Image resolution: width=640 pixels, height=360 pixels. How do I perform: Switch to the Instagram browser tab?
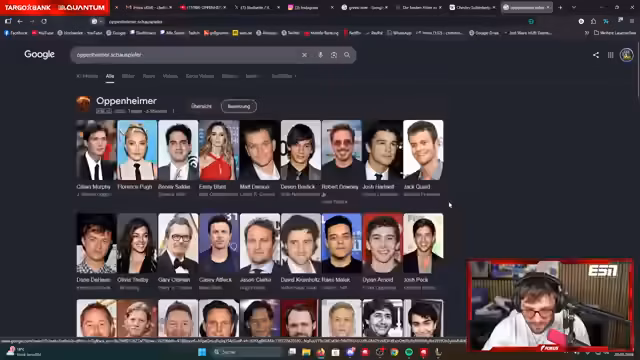pyautogui.click(x=309, y=7)
